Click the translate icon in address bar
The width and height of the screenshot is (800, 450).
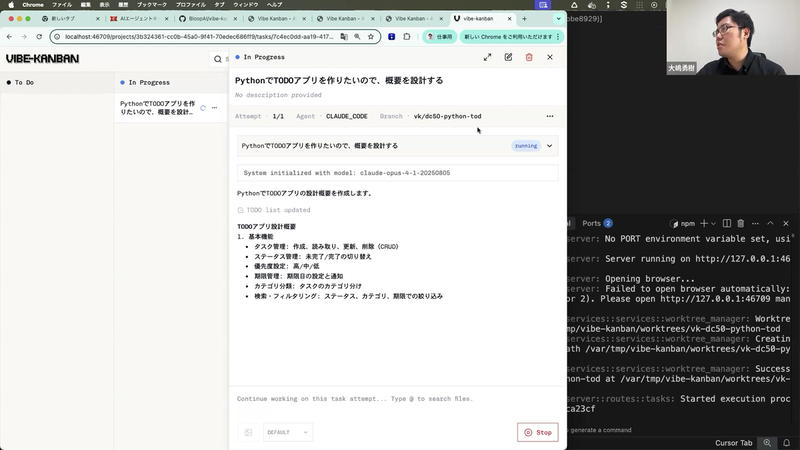[344, 37]
